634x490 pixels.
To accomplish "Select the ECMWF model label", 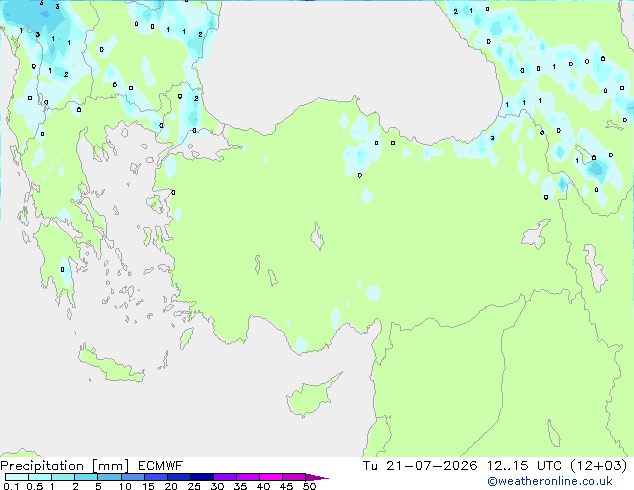I will [x=161, y=466].
